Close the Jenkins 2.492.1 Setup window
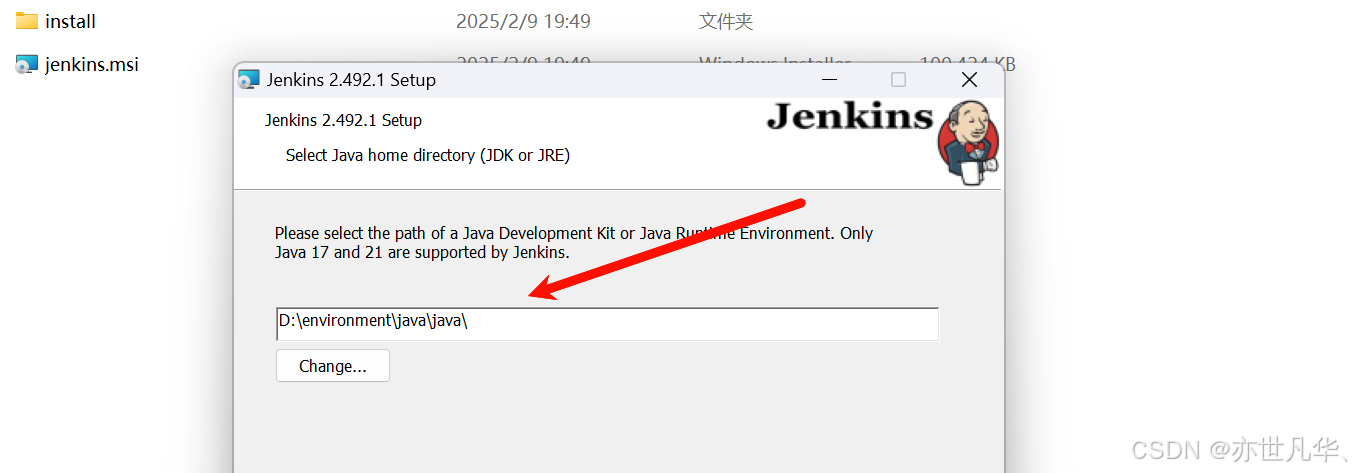Image resolution: width=1369 pixels, height=473 pixels. click(969, 80)
